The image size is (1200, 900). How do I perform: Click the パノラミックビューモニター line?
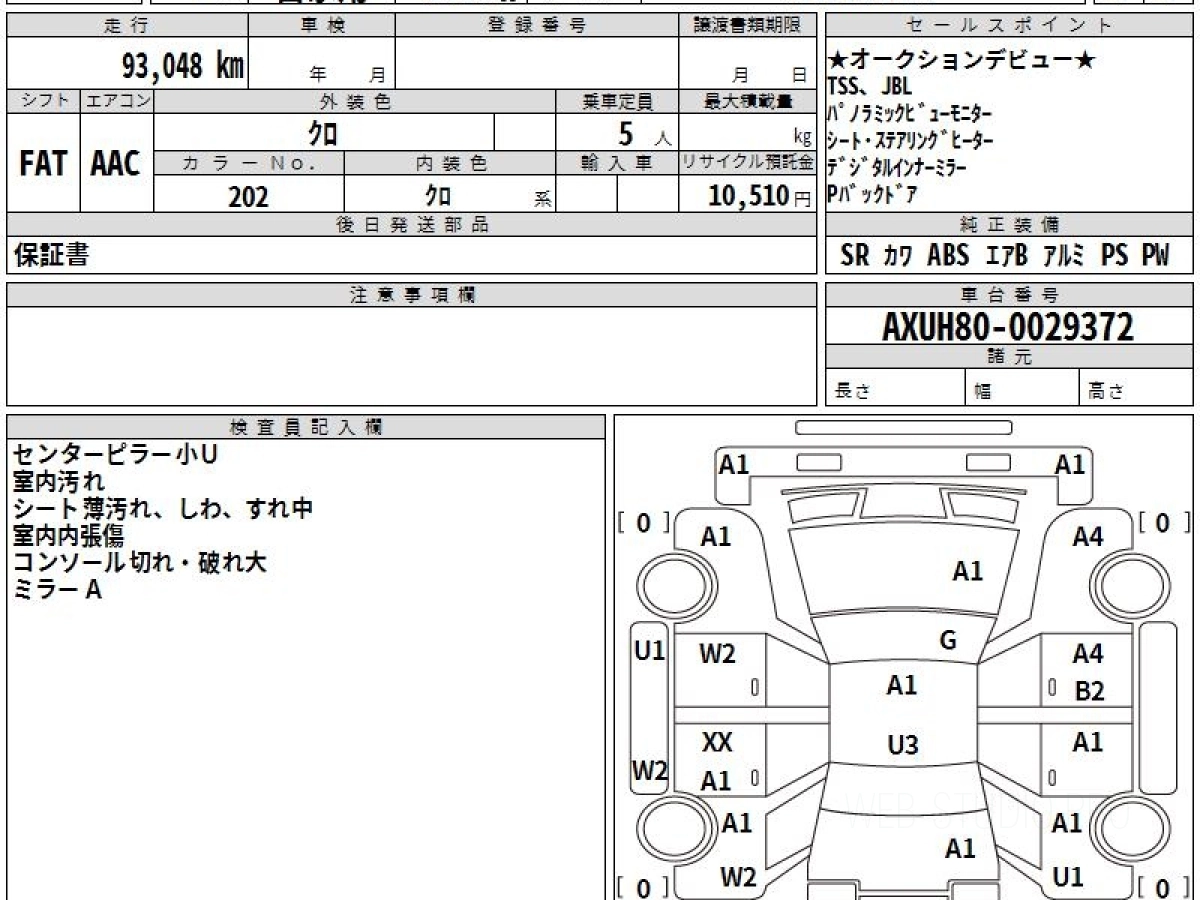910,114
